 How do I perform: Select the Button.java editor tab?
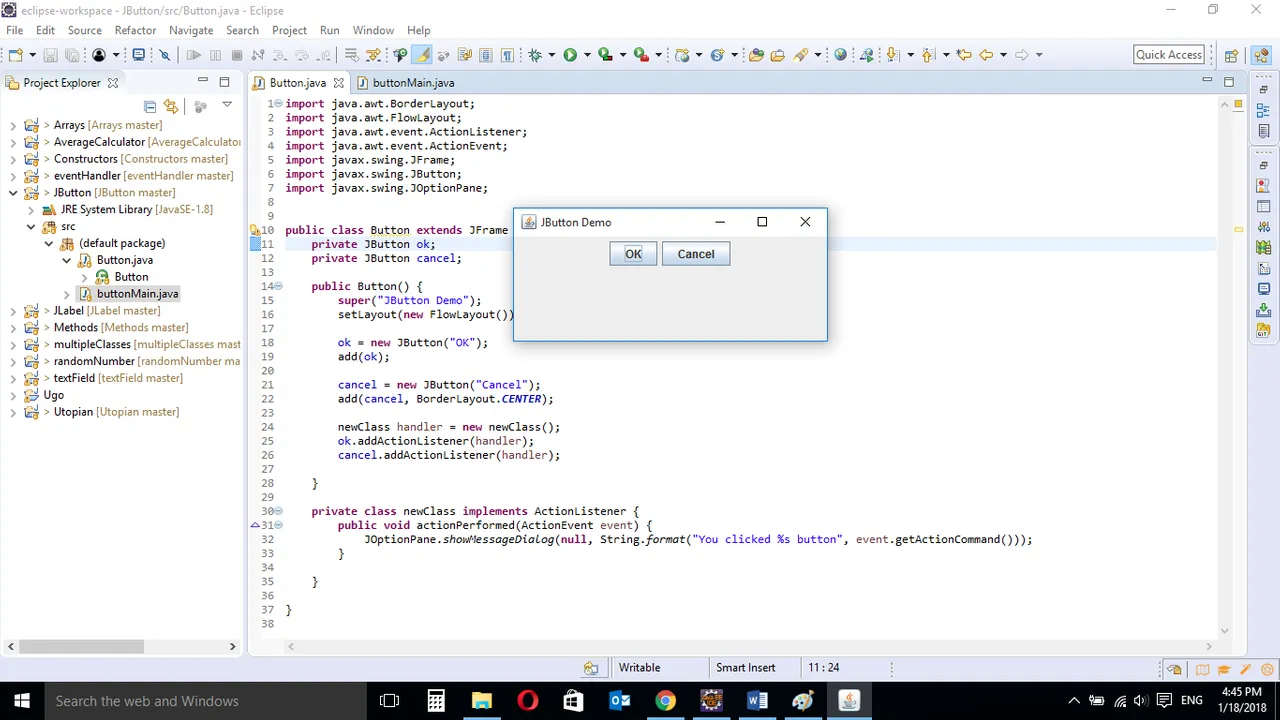tap(297, 83)
